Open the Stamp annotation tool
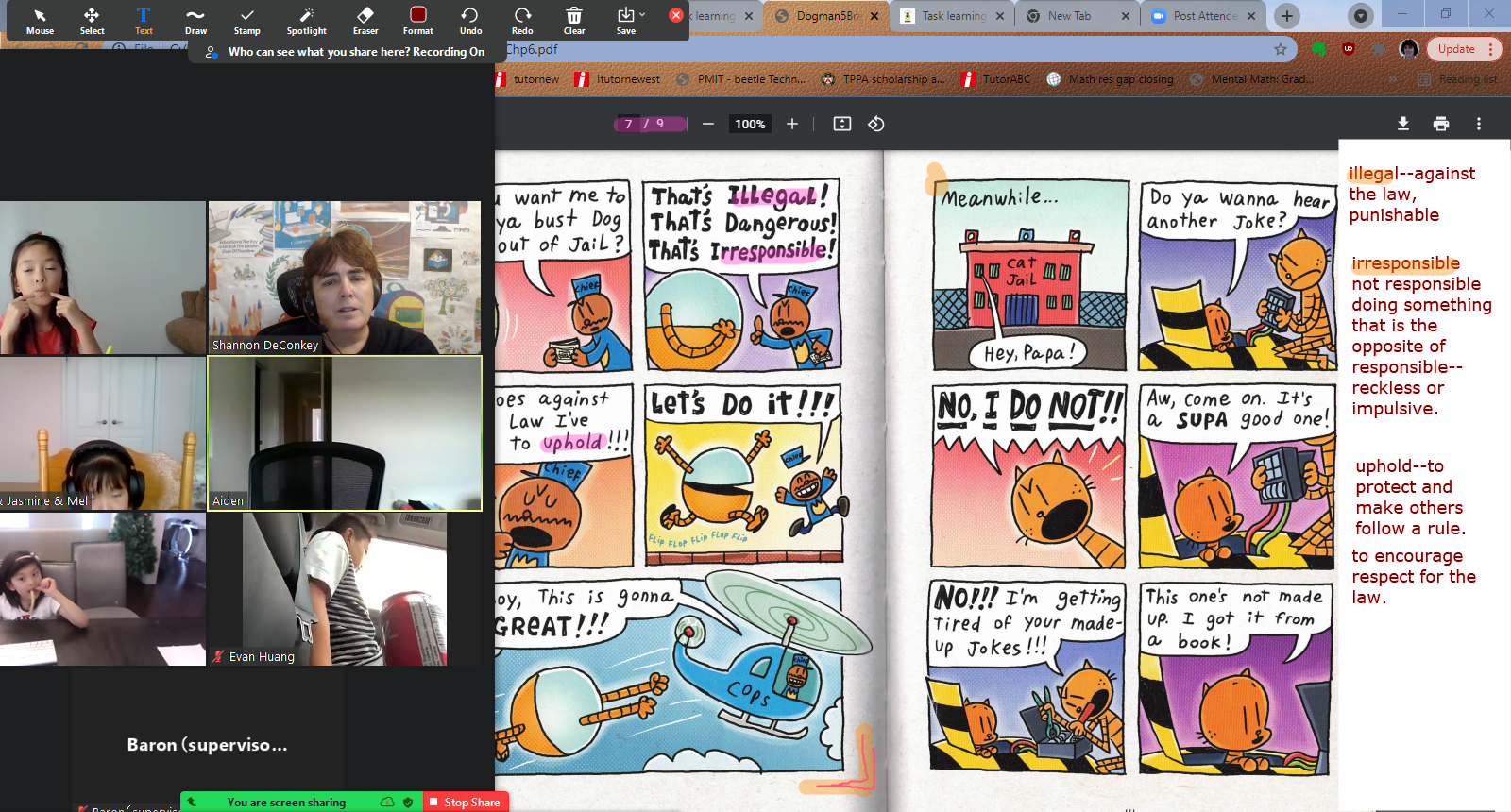Viewport: 1511px width, 812px height. click(247, 20)
